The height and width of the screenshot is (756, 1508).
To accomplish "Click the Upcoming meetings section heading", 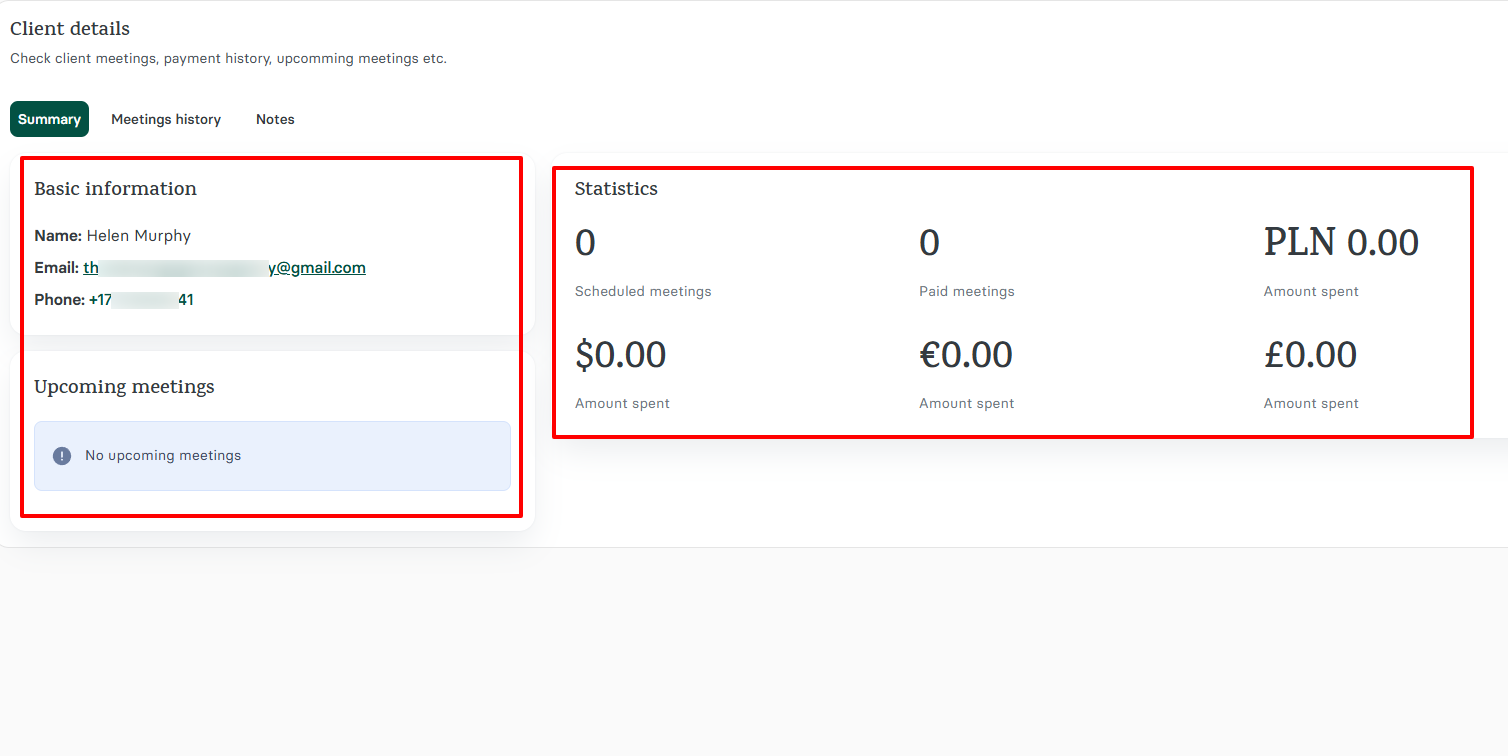I will (x=124, y=386).
